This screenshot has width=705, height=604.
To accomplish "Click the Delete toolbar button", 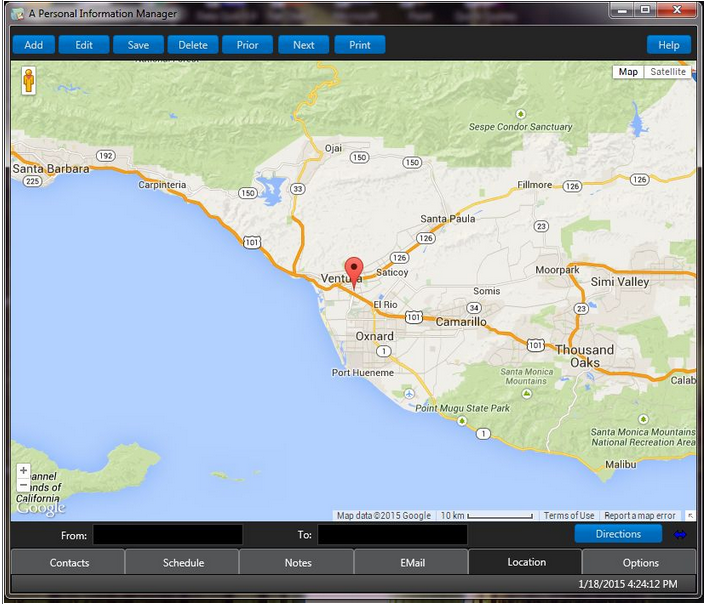I will click(x=193, y=45).
